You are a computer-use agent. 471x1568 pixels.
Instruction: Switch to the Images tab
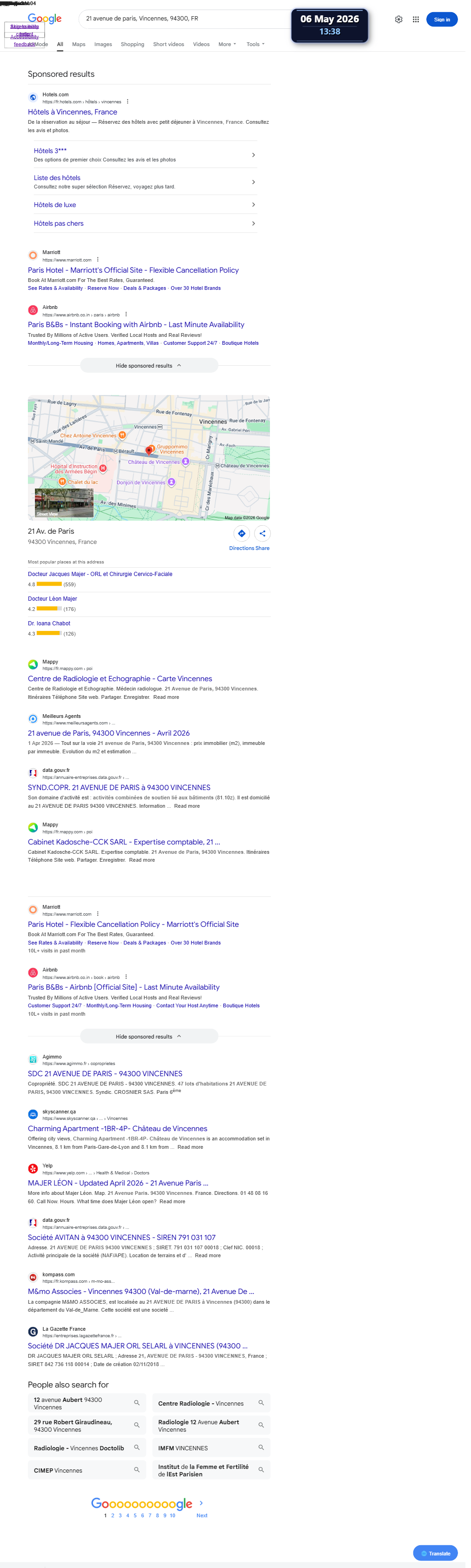pos(103,45)
